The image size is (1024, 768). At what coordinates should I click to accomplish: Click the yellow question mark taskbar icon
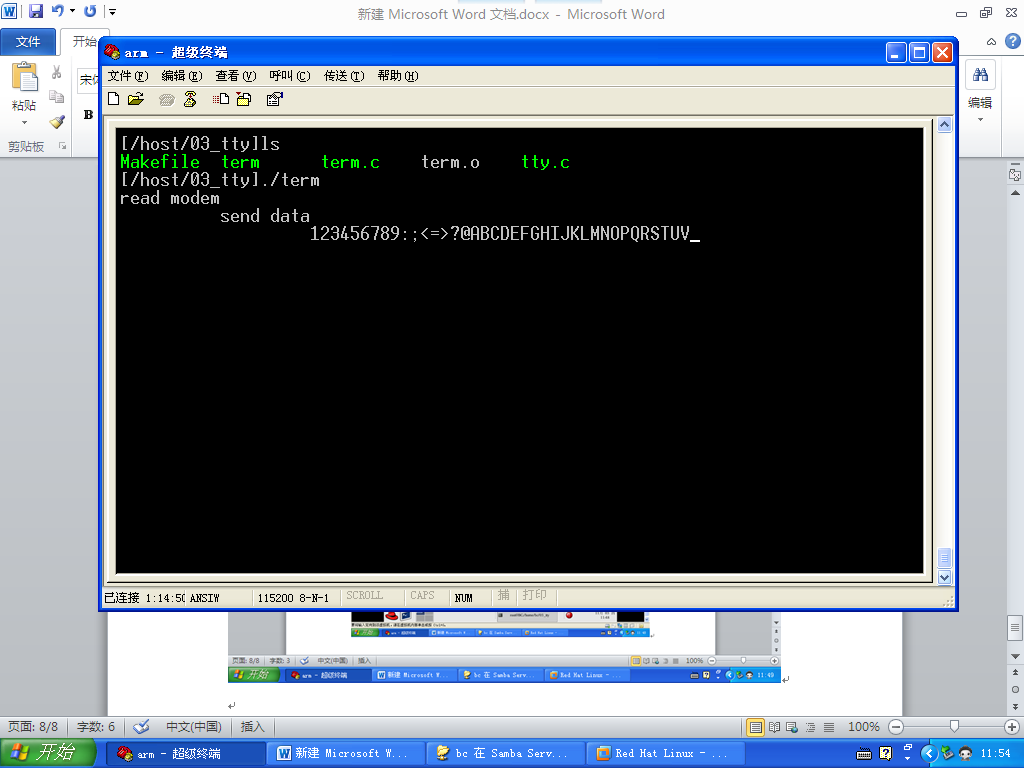coord(886,754)
